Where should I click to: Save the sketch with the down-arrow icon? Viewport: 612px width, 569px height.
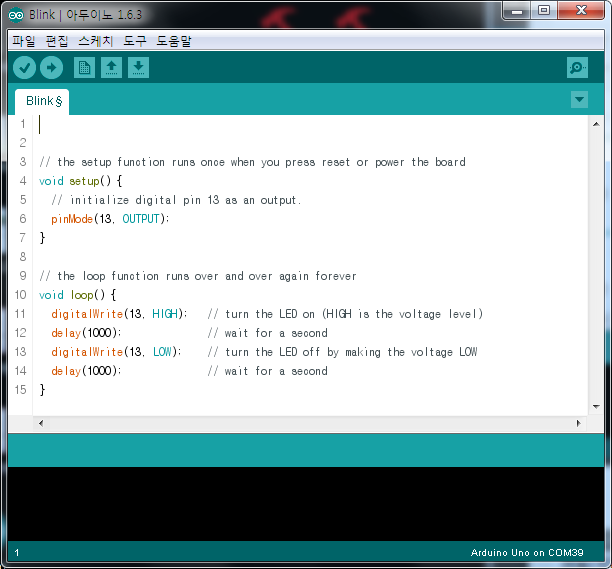click(x=138, y=68)
